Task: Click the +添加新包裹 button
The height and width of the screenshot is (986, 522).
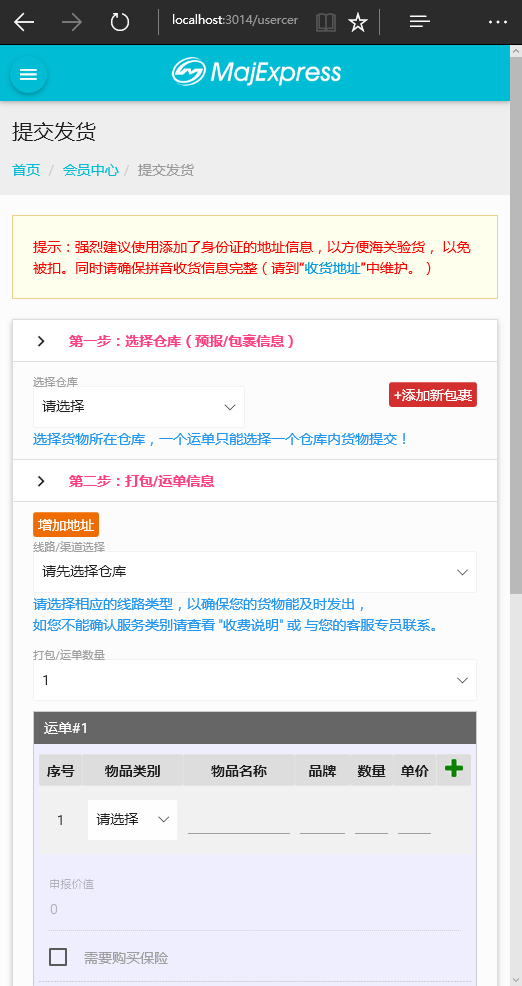Action: (433, 395)
